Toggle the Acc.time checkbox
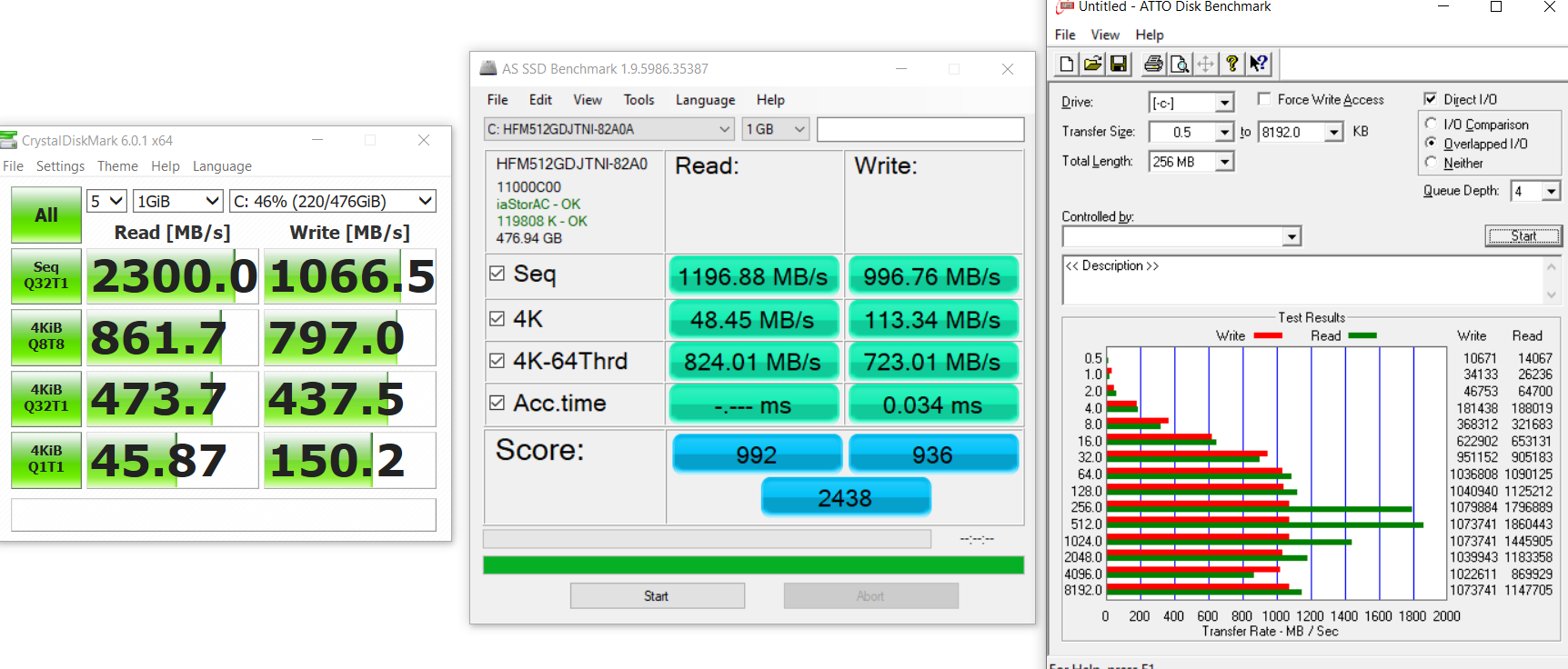 point(497,402)
